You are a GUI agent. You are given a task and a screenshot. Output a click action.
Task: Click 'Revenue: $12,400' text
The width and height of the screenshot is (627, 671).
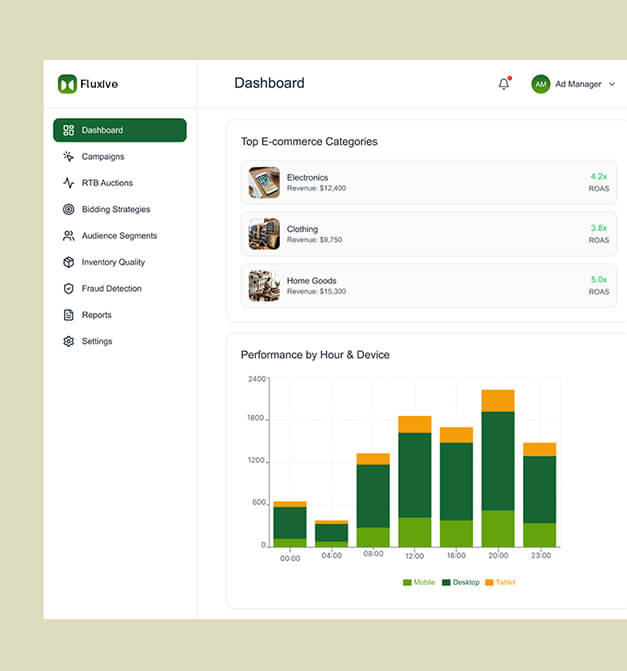(316, 188)
